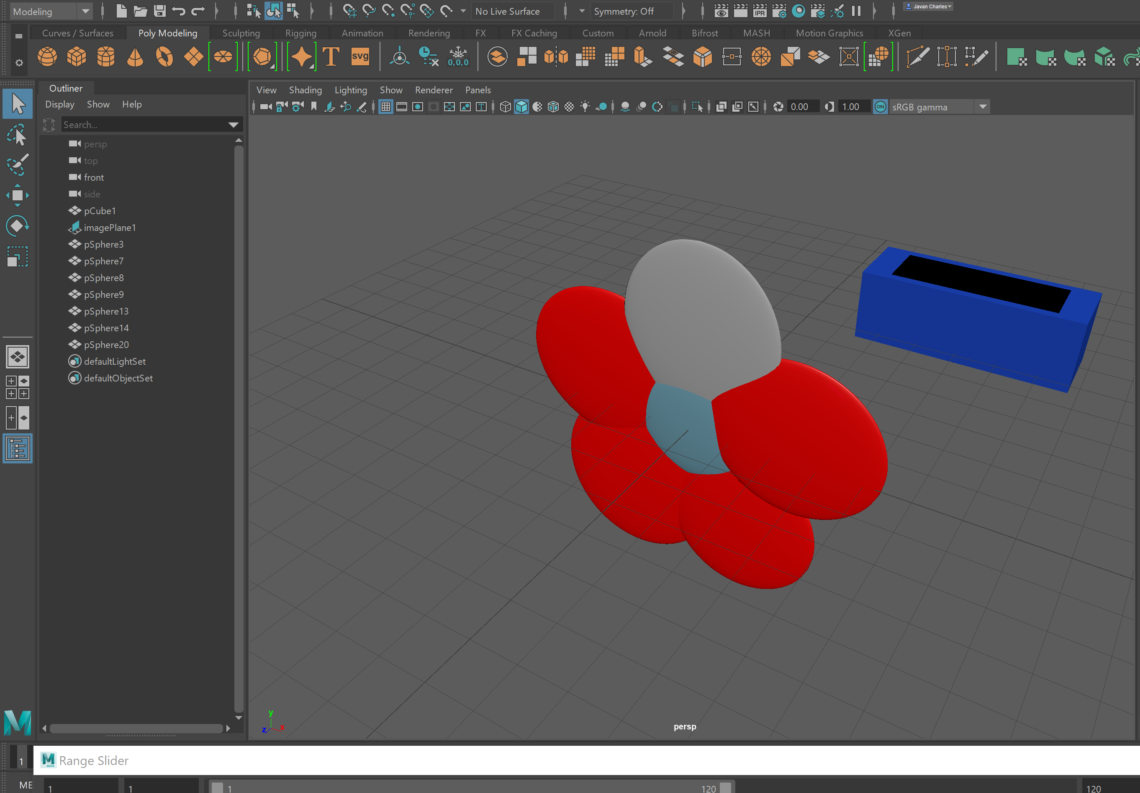Create a polygon disc from the shelf
The image size is (1140, 793).
(223, 57)
